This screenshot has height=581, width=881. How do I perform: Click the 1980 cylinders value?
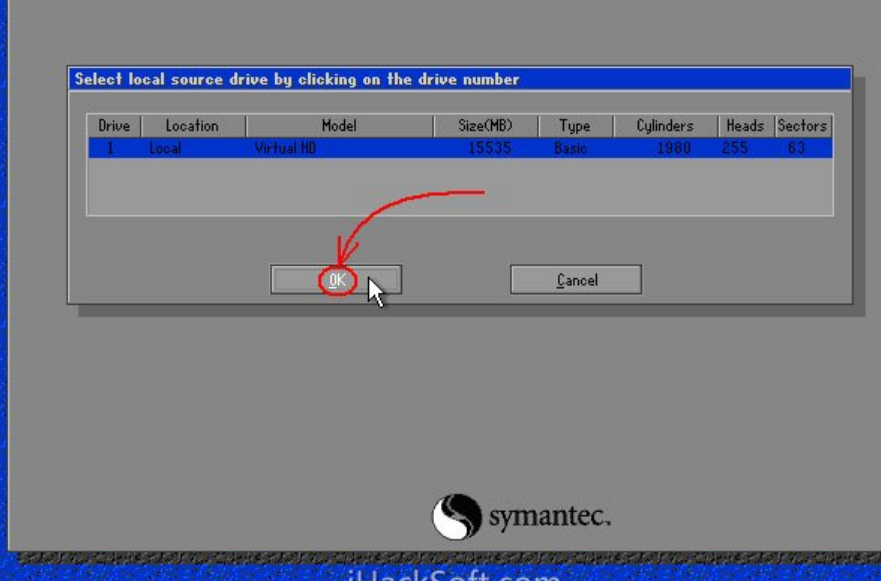[673, 148]
